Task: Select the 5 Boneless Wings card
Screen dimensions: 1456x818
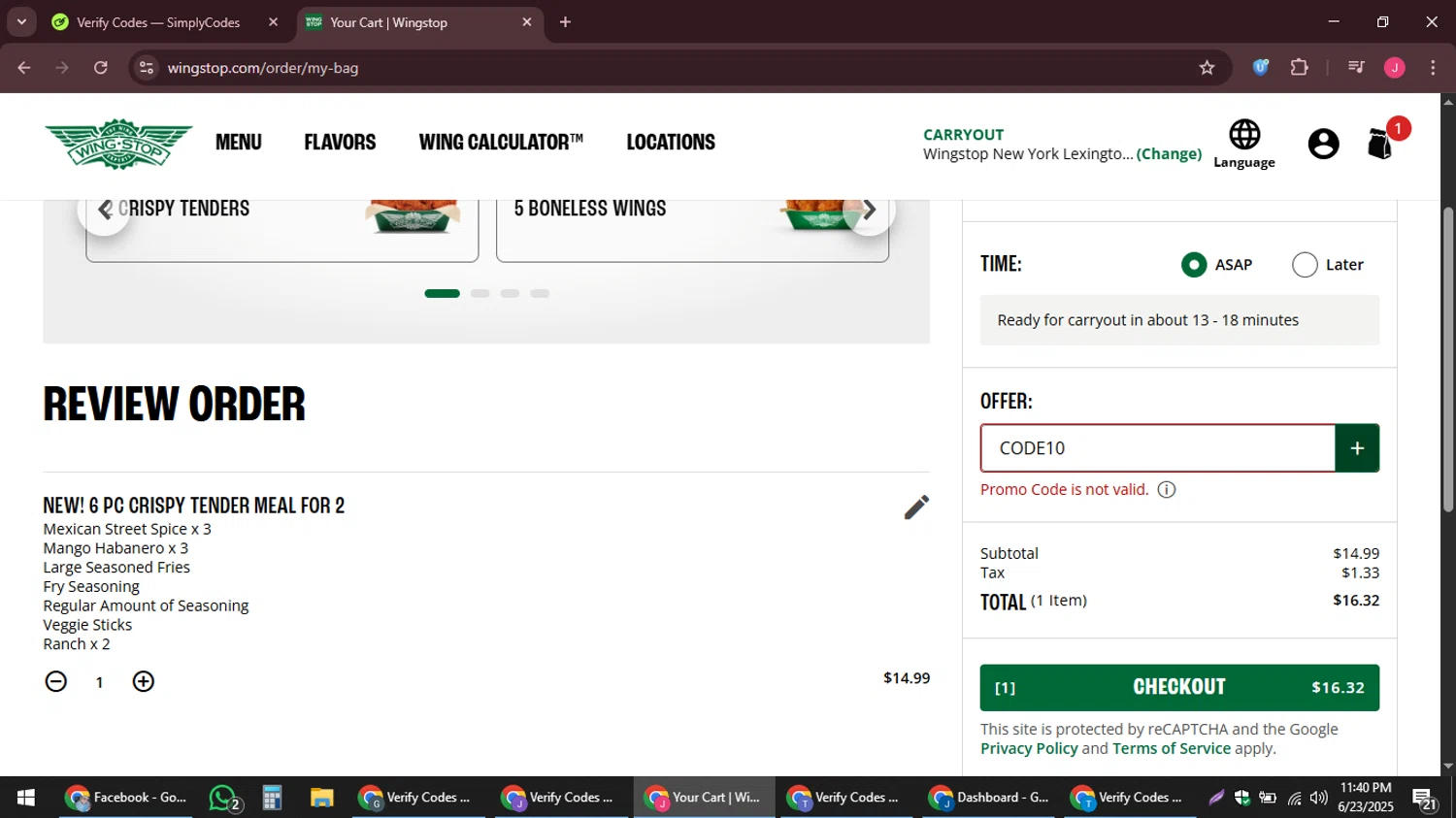Action: point(692,231)
